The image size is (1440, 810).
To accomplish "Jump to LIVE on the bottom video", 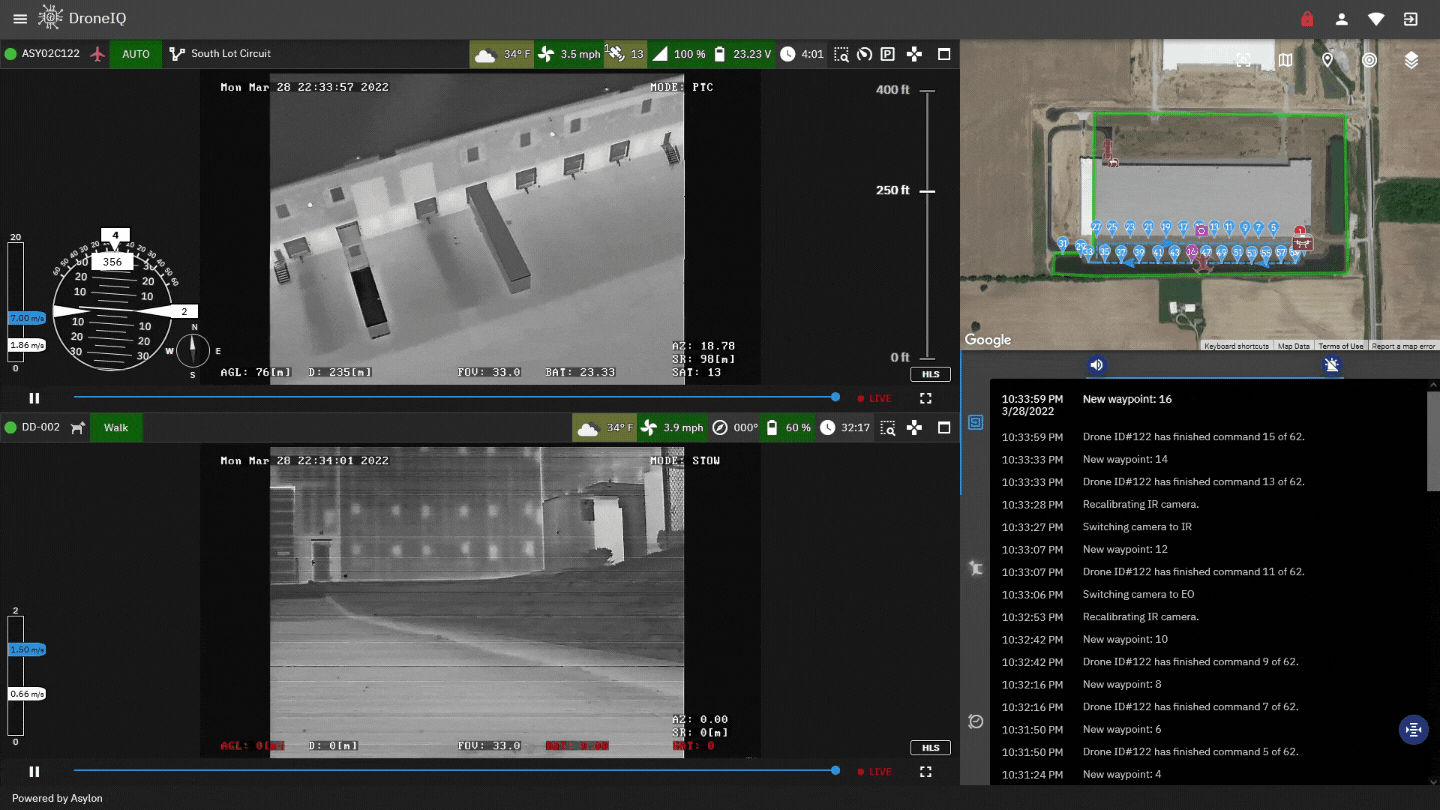I will [x=874, y=771].
